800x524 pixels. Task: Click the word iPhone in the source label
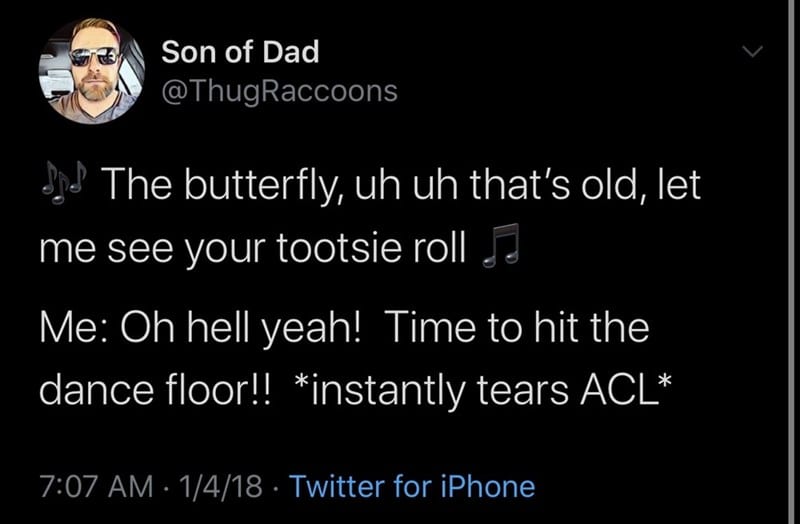pos(484,487)
